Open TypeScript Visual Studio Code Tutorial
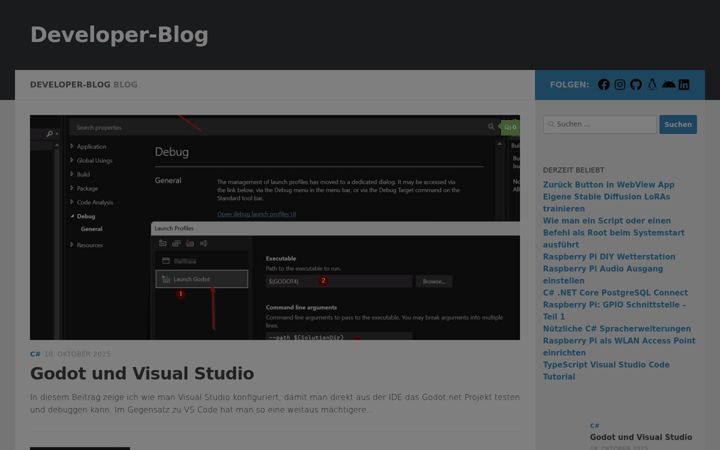 tap(606, 371)
